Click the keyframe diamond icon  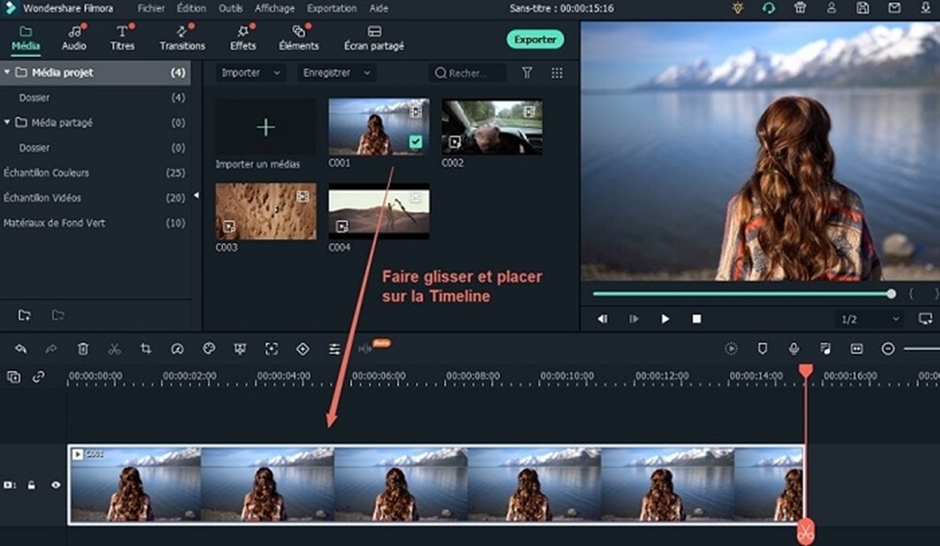point(303,349)
